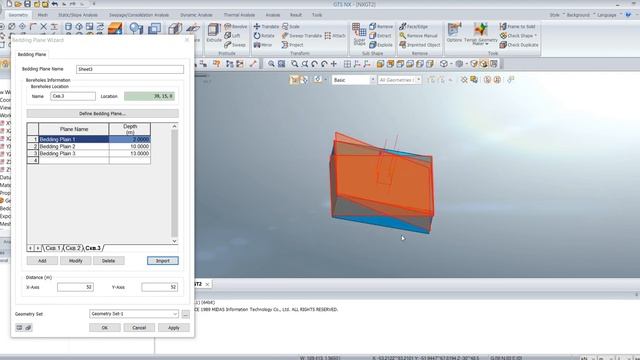Image resolution: width=640 pixels, height=360 pixels.
Task: Click the green Location coordinate field
Action: pos(150,96)
